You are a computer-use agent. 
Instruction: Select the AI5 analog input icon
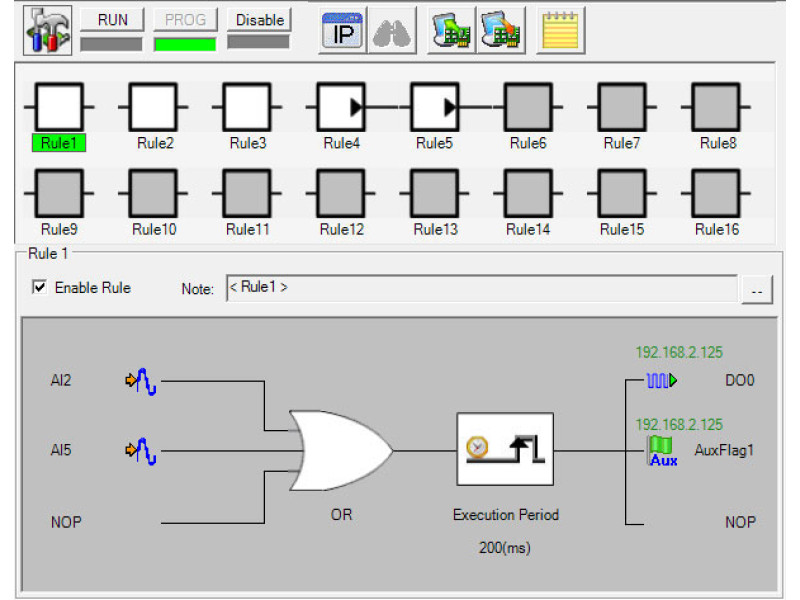[140, 451]
